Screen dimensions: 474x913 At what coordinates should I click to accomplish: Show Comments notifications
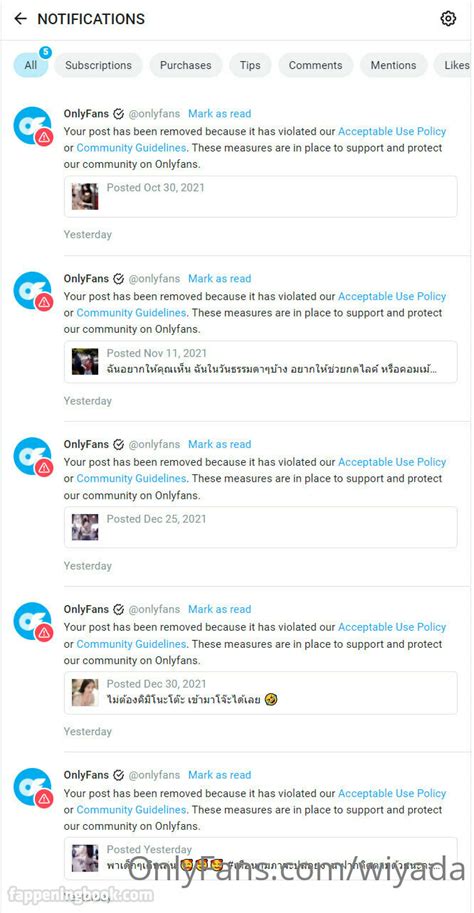pos(316,65)
